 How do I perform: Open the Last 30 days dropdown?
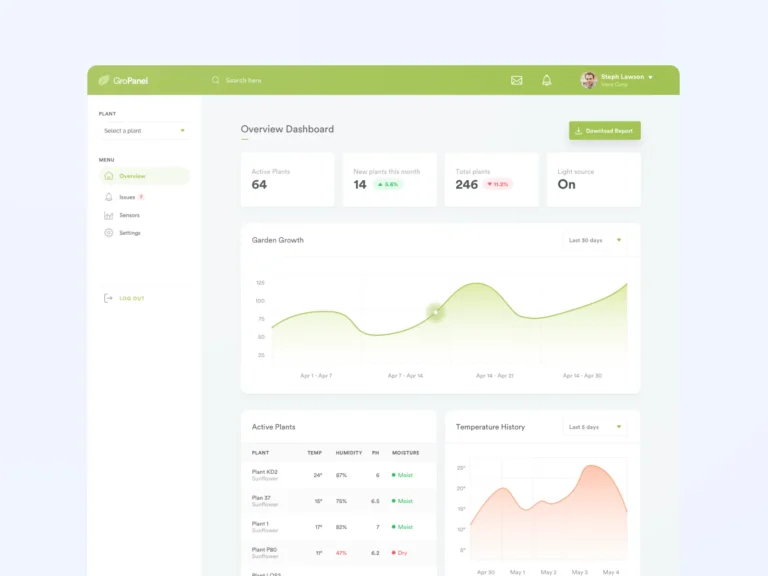[x=595, y=240]
